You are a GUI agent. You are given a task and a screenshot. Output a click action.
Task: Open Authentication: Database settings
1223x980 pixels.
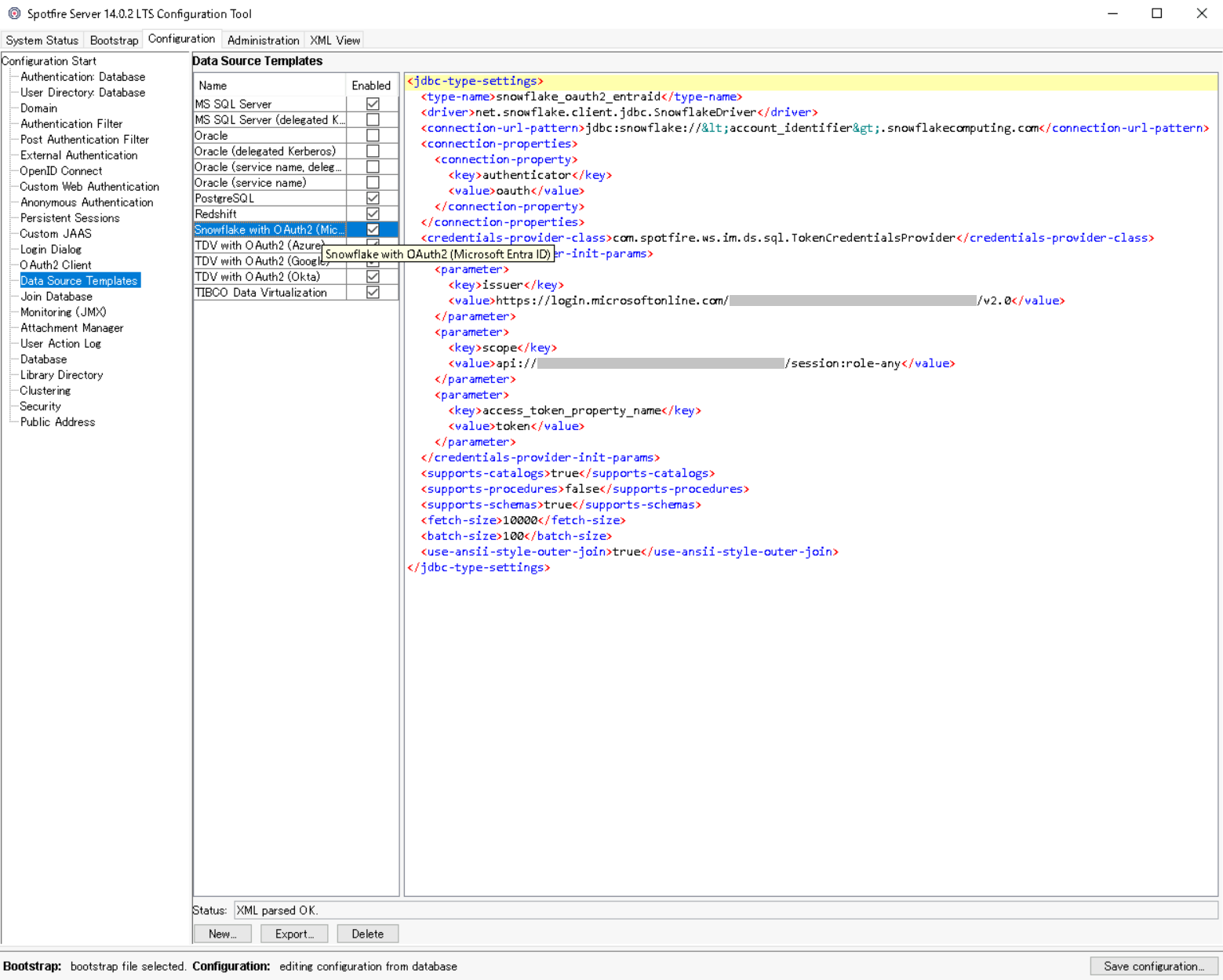tap(82, 77)
